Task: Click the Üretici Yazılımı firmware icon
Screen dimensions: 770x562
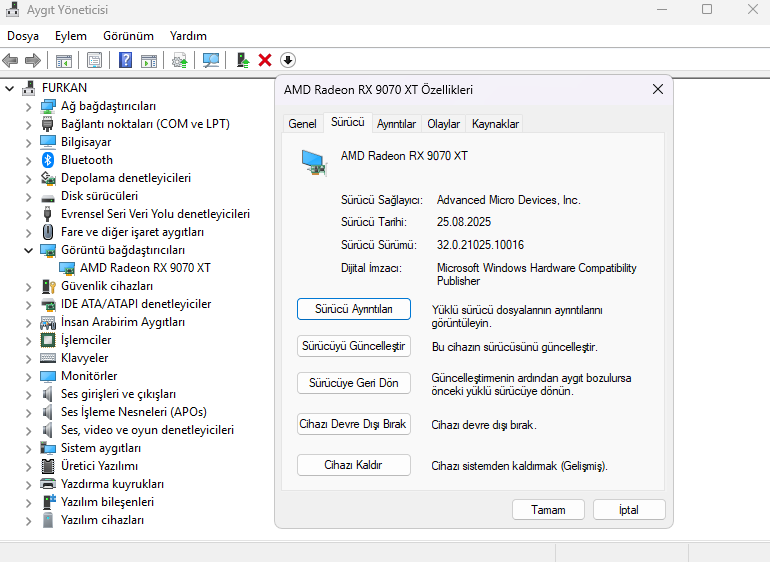Action: [x=48, y=466]
